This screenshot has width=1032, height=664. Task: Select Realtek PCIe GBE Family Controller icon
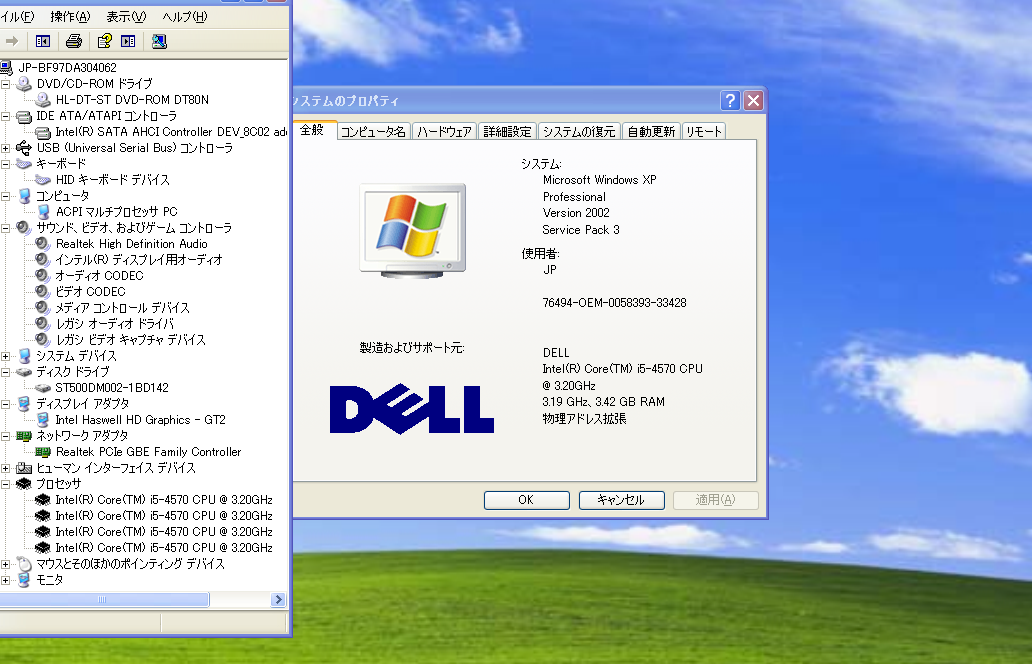pos(43,451)
